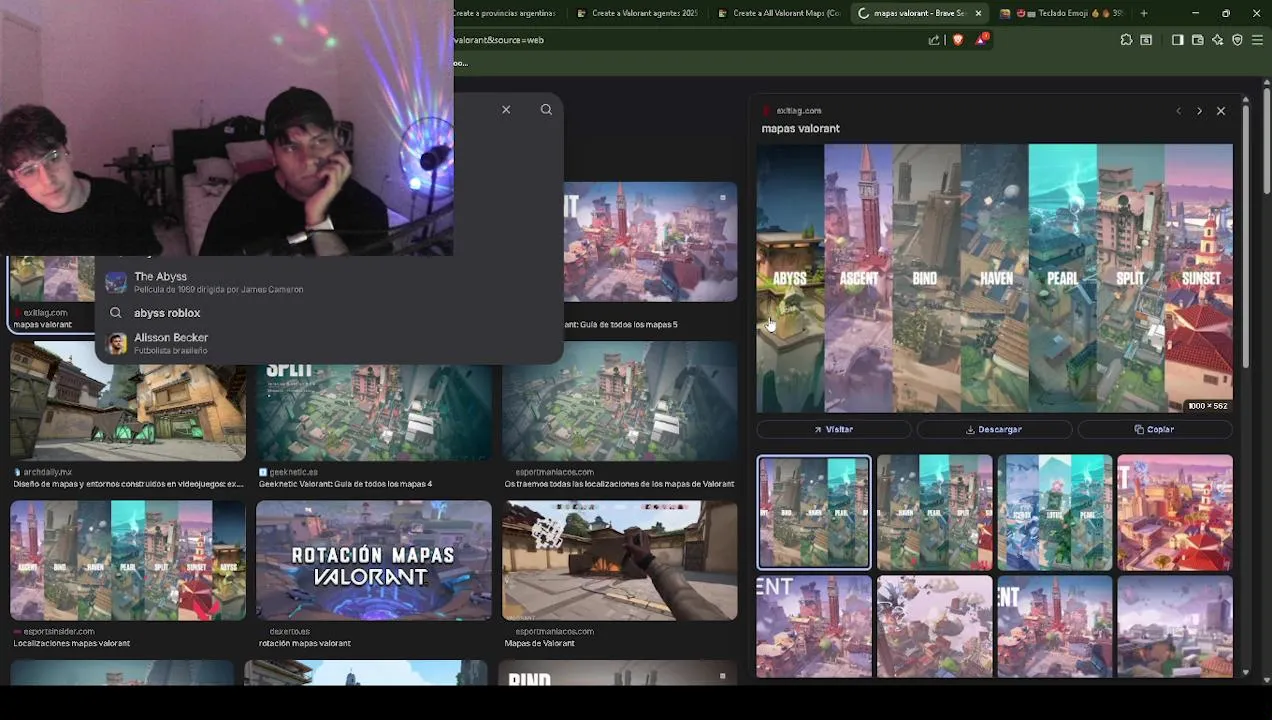Open archdaily.mx map design image
1272x720 pixels.
tap(127, 400)
